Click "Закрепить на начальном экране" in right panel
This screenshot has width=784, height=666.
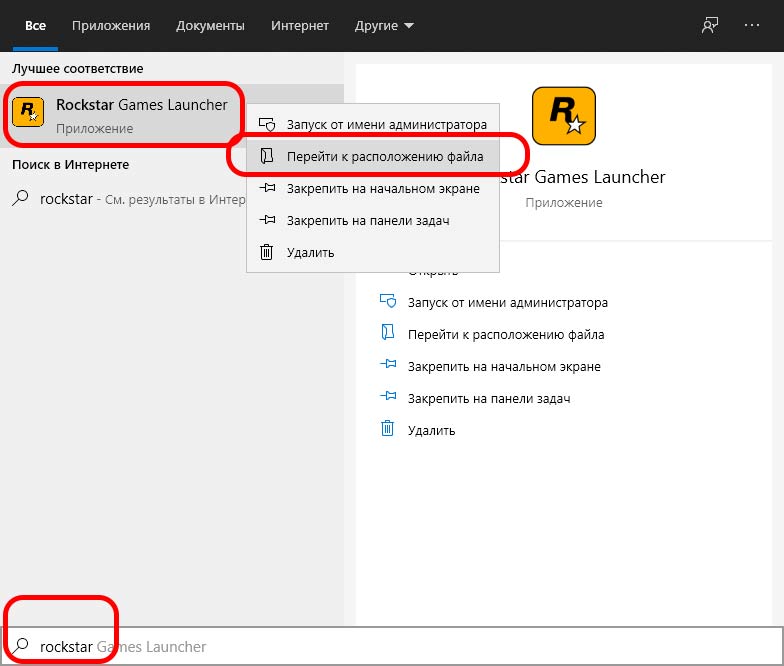pyautogui.click(x=504, y=366)
